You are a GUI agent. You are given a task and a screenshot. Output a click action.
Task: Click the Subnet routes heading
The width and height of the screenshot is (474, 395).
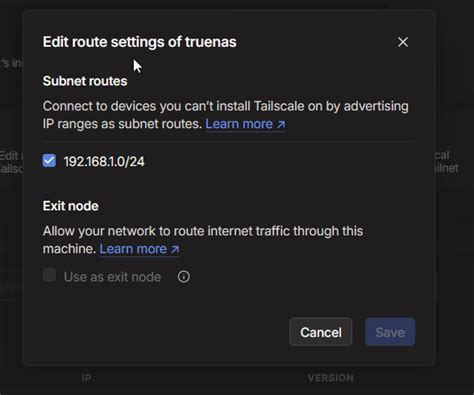pyautogui.click(x=85, y=81)
